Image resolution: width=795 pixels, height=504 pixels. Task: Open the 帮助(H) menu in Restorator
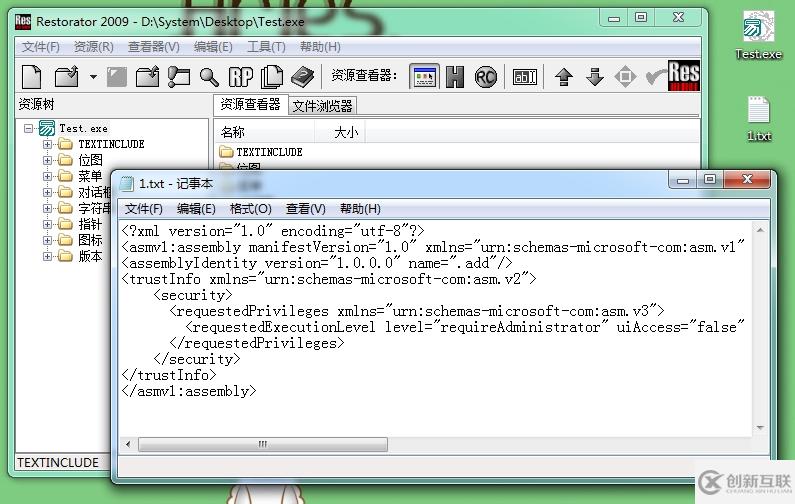point(320,47)
